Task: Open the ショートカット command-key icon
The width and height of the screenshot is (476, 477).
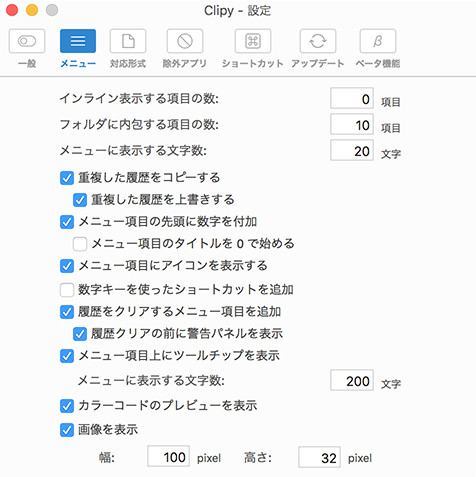Action: click(x=253, y=41)
